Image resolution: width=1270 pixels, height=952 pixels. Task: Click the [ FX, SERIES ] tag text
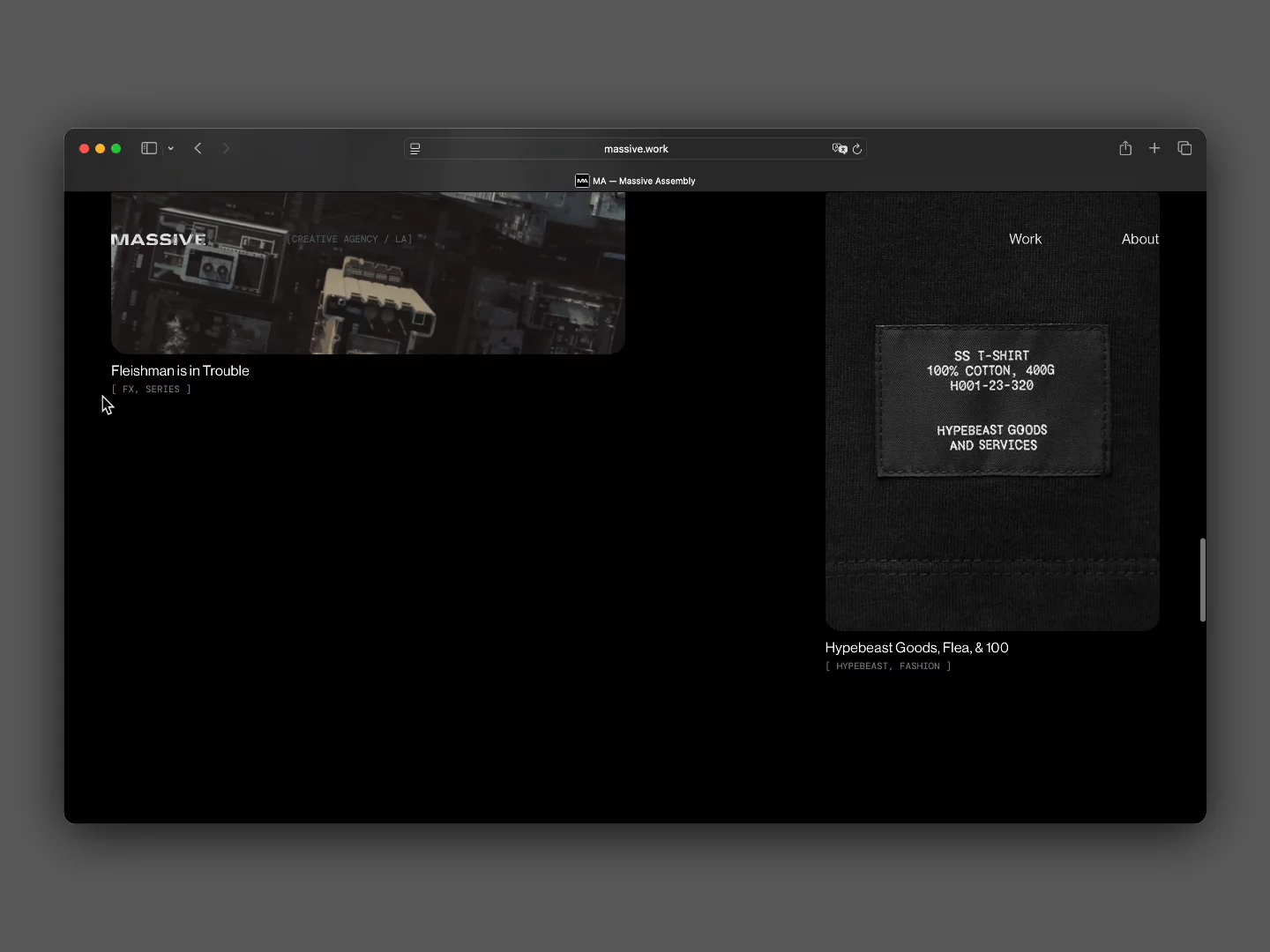pyautogui.click(x=152, y=389)
